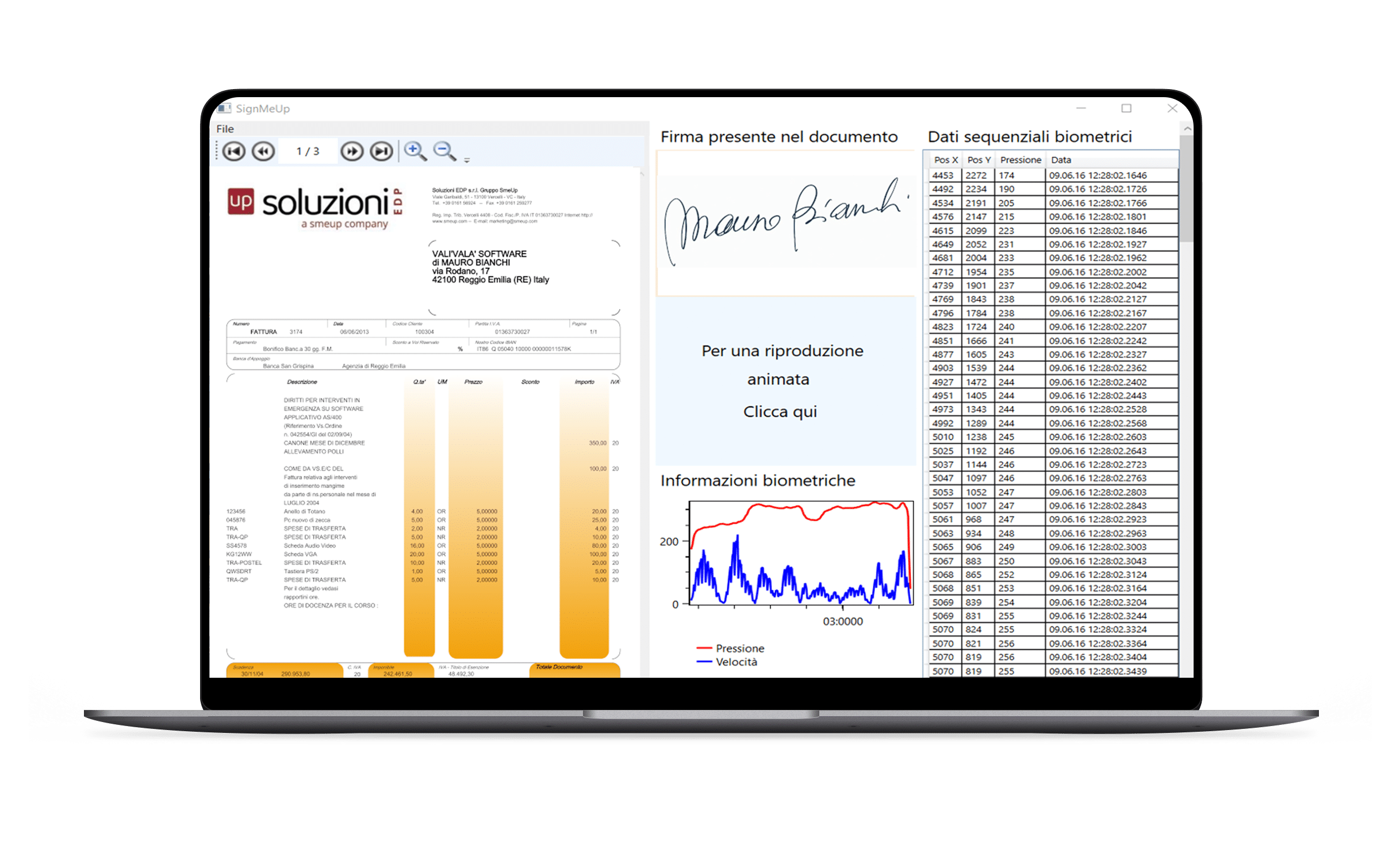Screen dimensions: 1400x841
Task: Select first row of biometric data
Action: click(1053, 175)
